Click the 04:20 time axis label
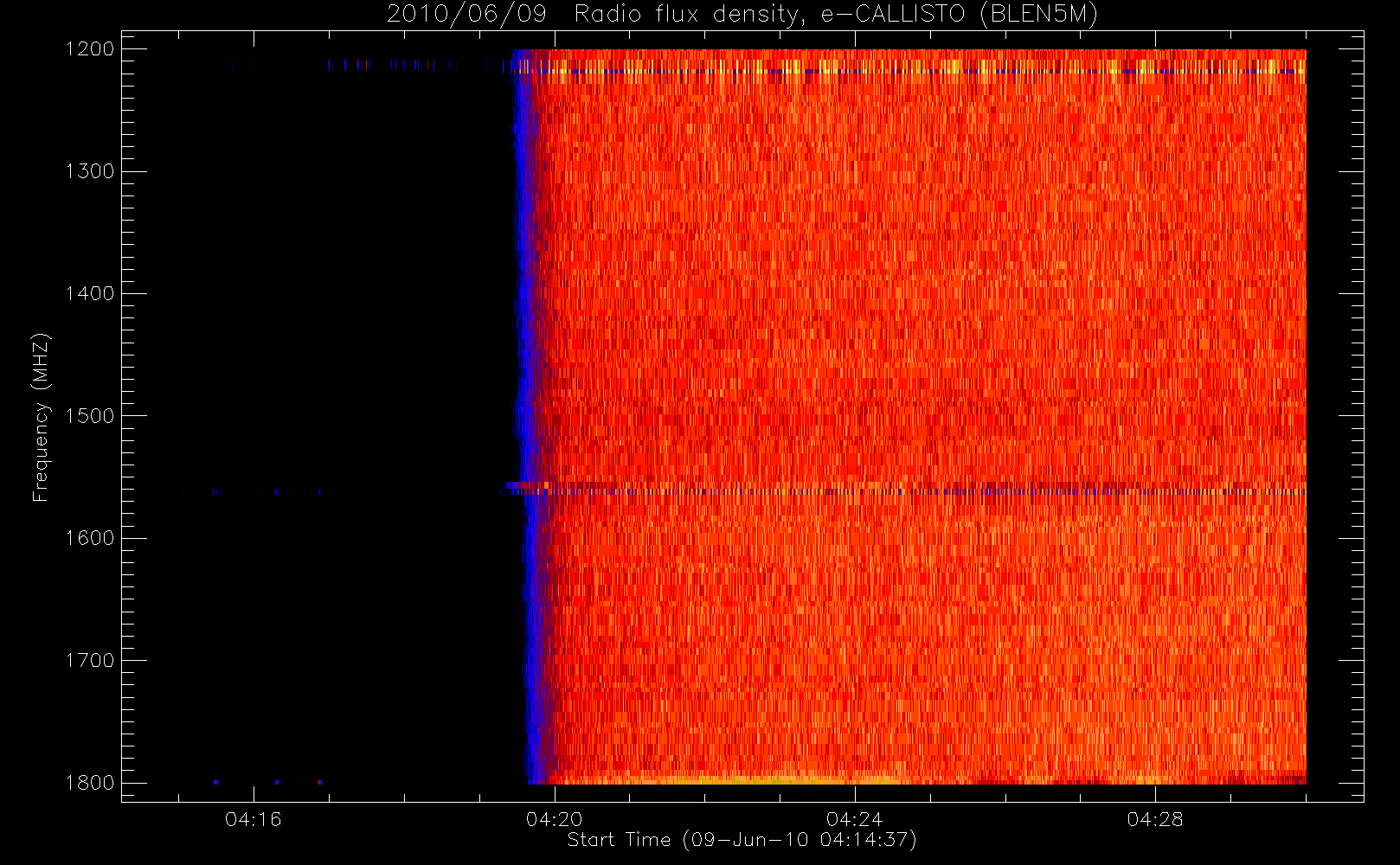This screenshot has height=865, width=1400. (555, 819)
